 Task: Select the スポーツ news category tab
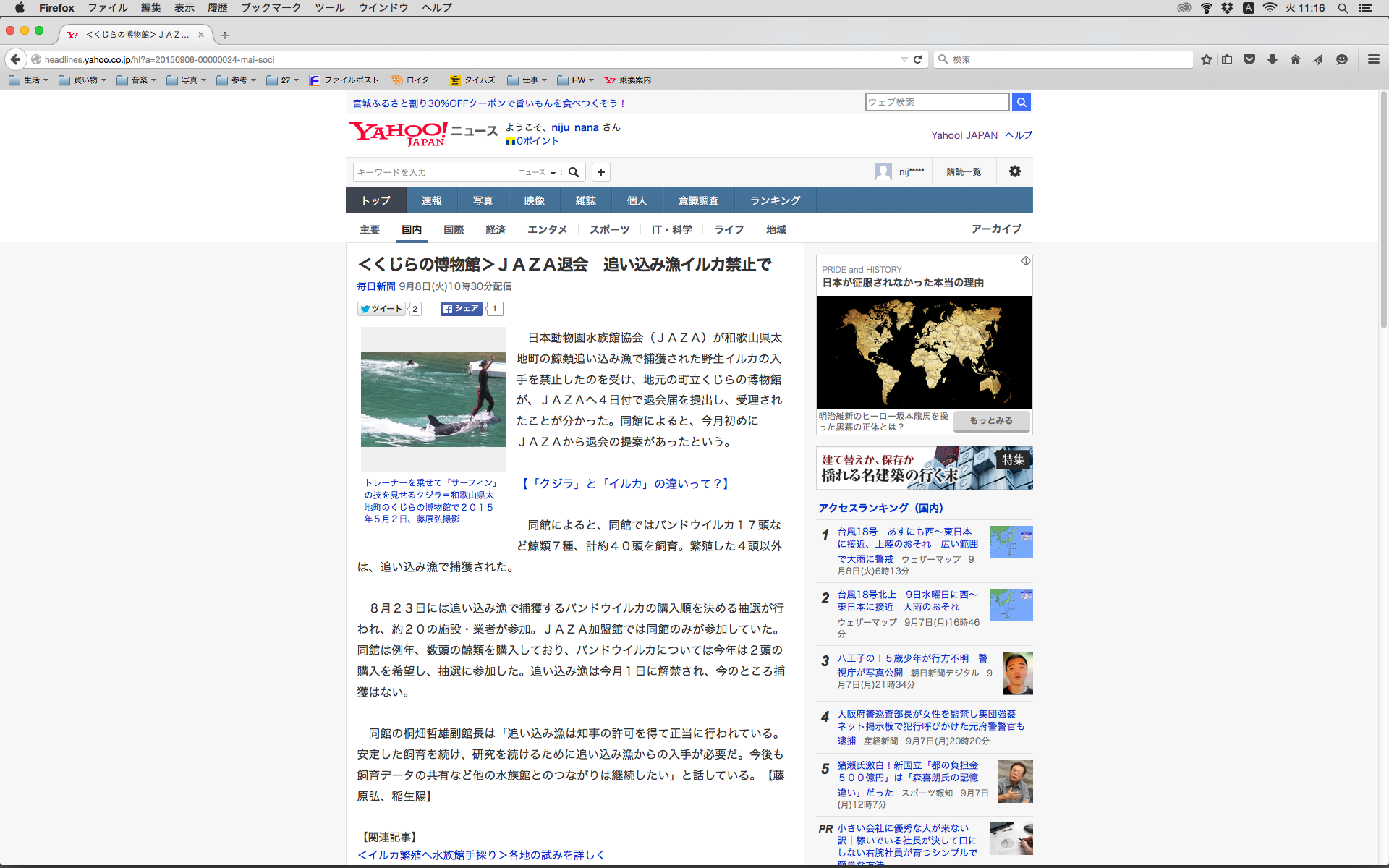click(609, 229)
